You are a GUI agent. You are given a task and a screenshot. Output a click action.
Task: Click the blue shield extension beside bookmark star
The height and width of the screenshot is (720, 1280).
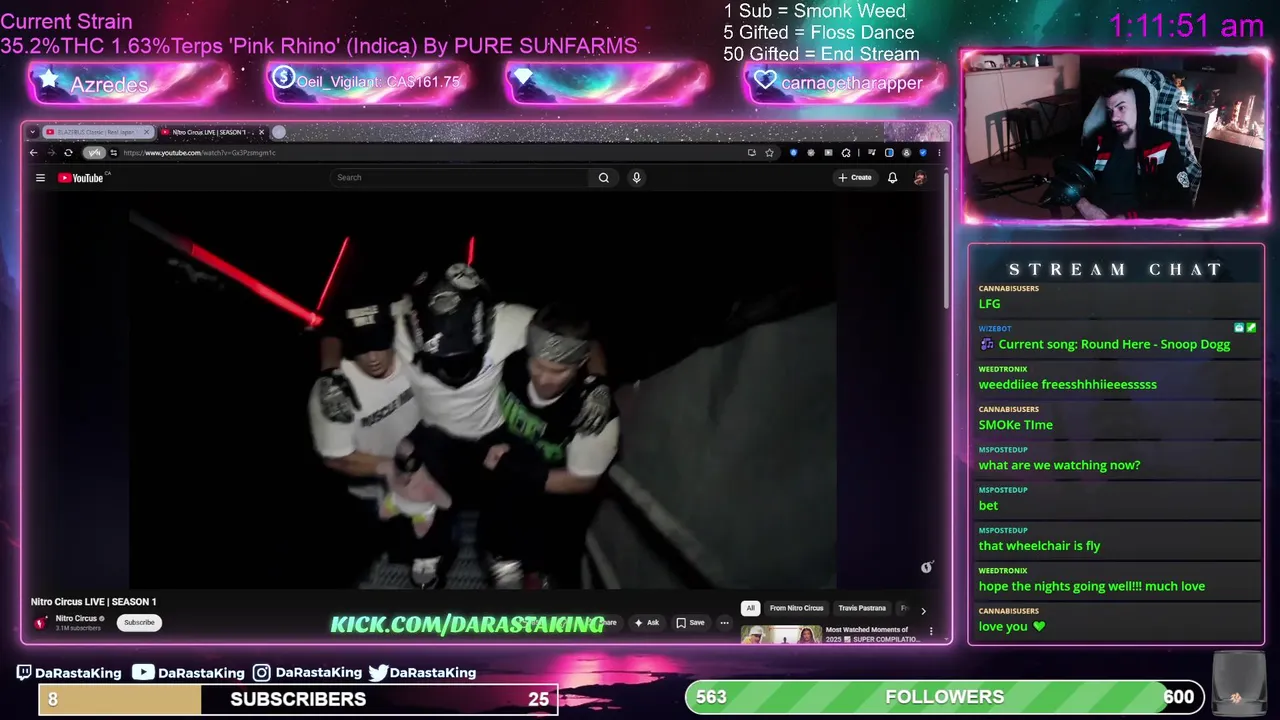click(793, 153)
